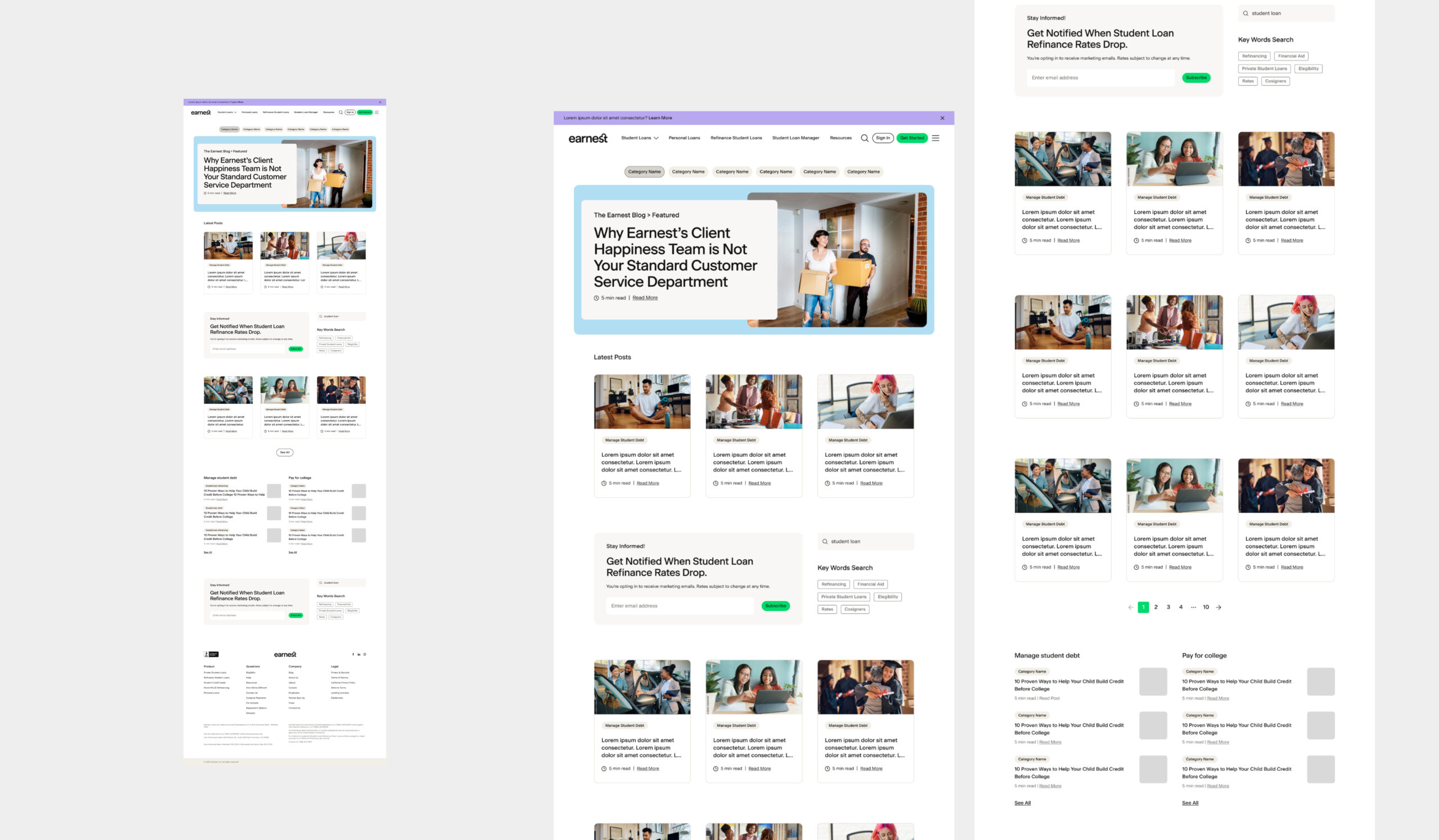Select the highlighted first Category Name pill, middle mockup
This screenshot has width=1439, height=840.
pyautogui.click(x=644, y=172)
